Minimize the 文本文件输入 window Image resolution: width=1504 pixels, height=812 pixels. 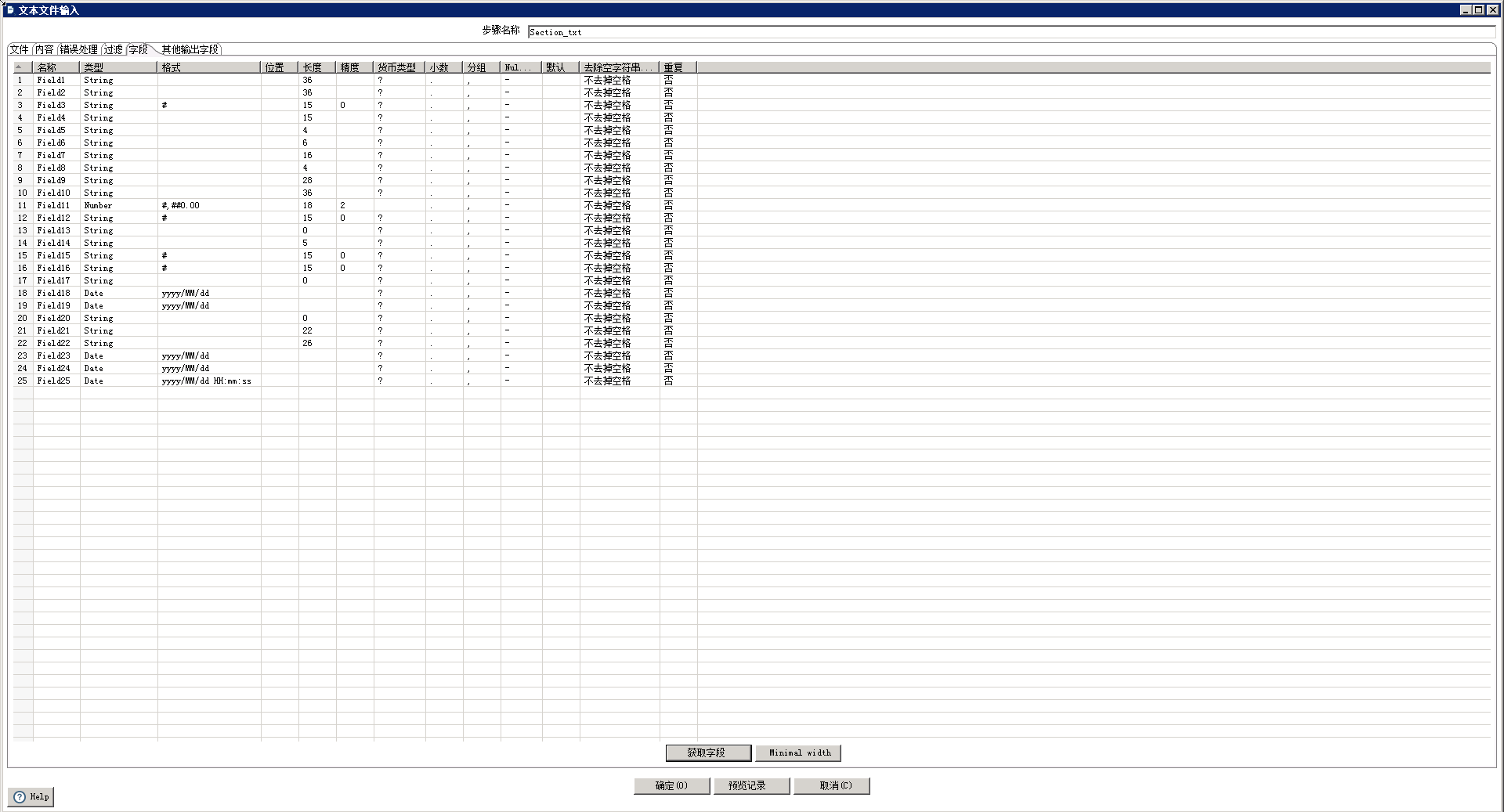tap(1466, 9)
